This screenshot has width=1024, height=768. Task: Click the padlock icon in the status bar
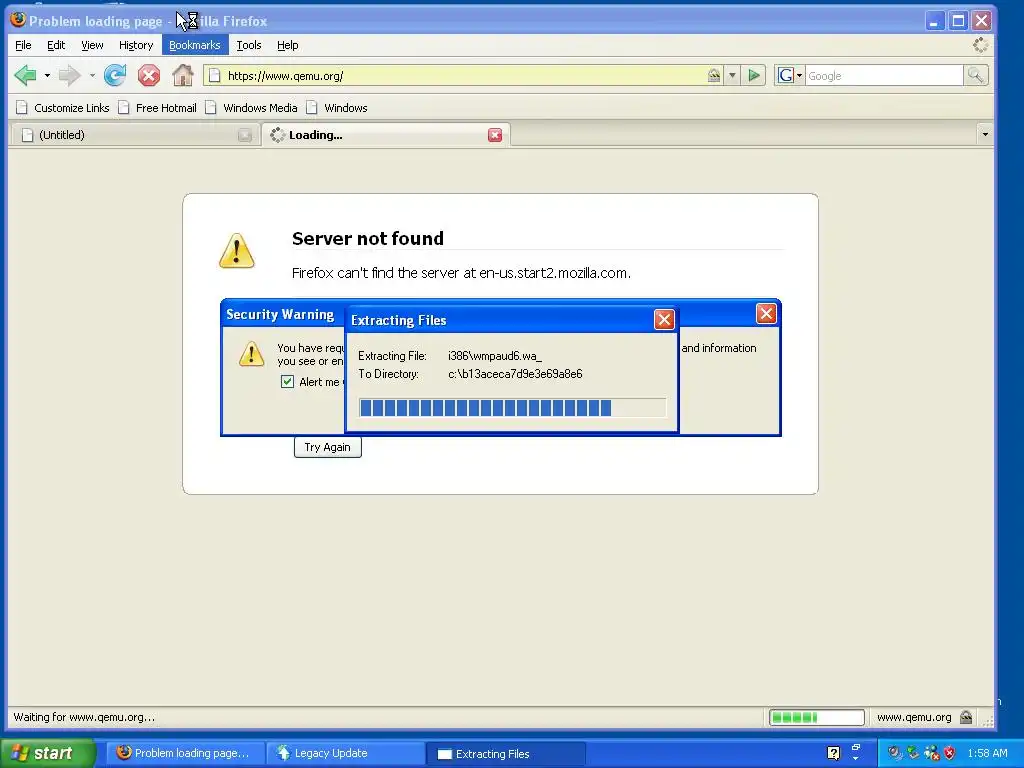[x=966, y=717]
